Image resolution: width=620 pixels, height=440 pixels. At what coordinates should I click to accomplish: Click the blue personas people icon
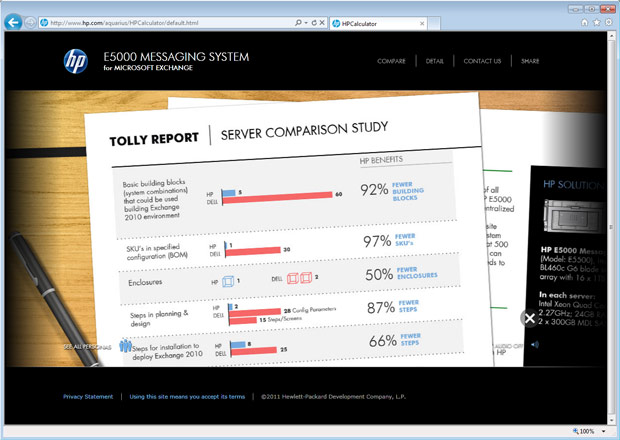tap(125, 346)
